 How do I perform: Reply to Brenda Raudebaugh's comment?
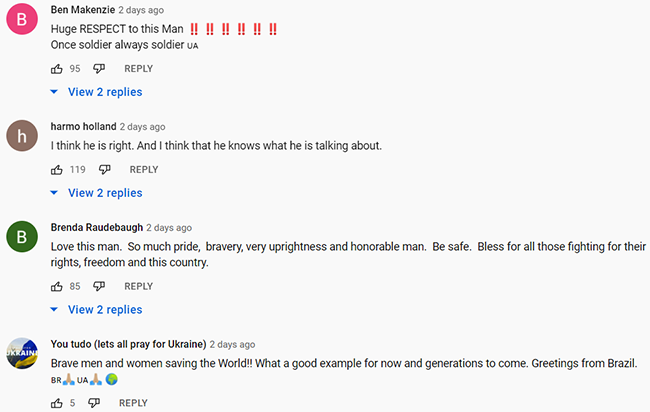tap(138, 286)
